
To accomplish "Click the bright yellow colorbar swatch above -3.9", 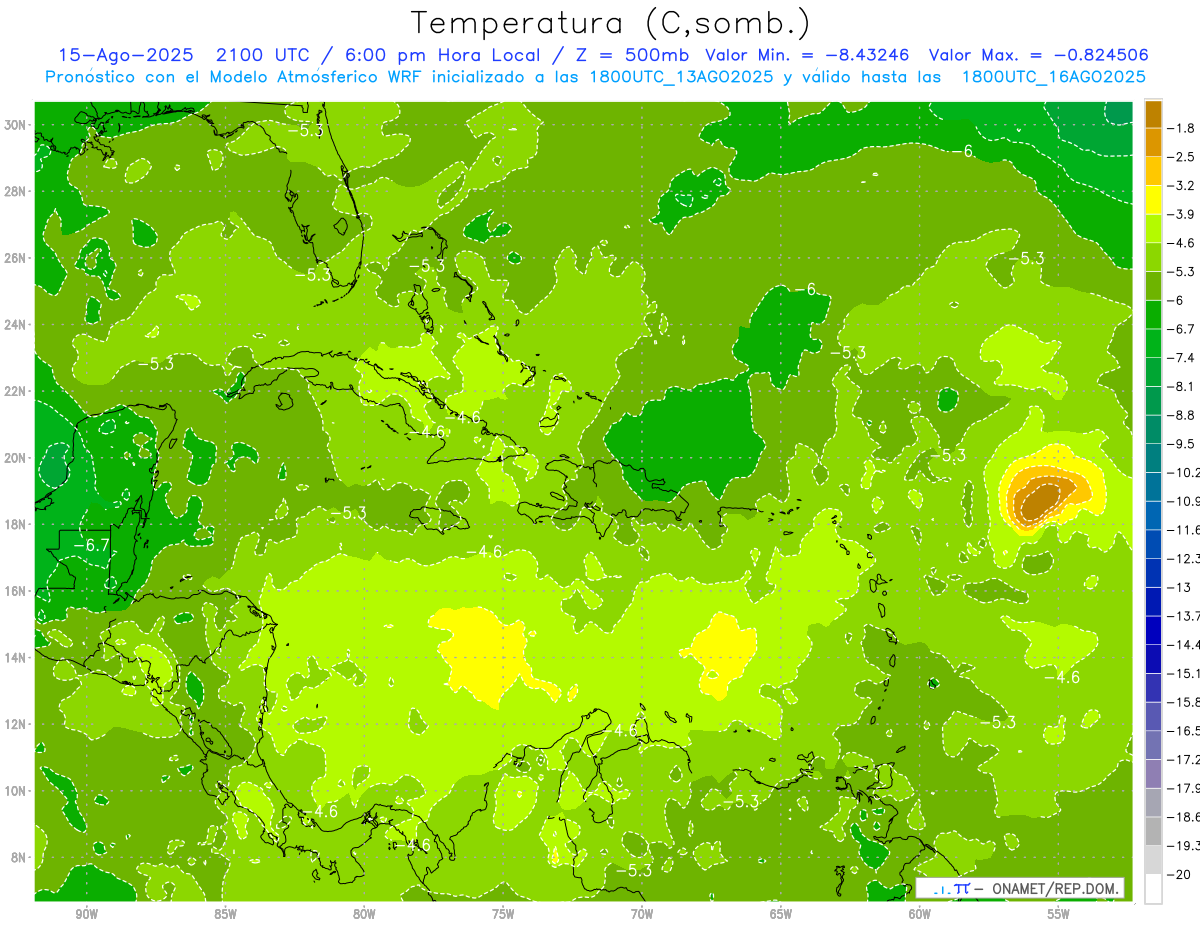I will [1153, 200].
